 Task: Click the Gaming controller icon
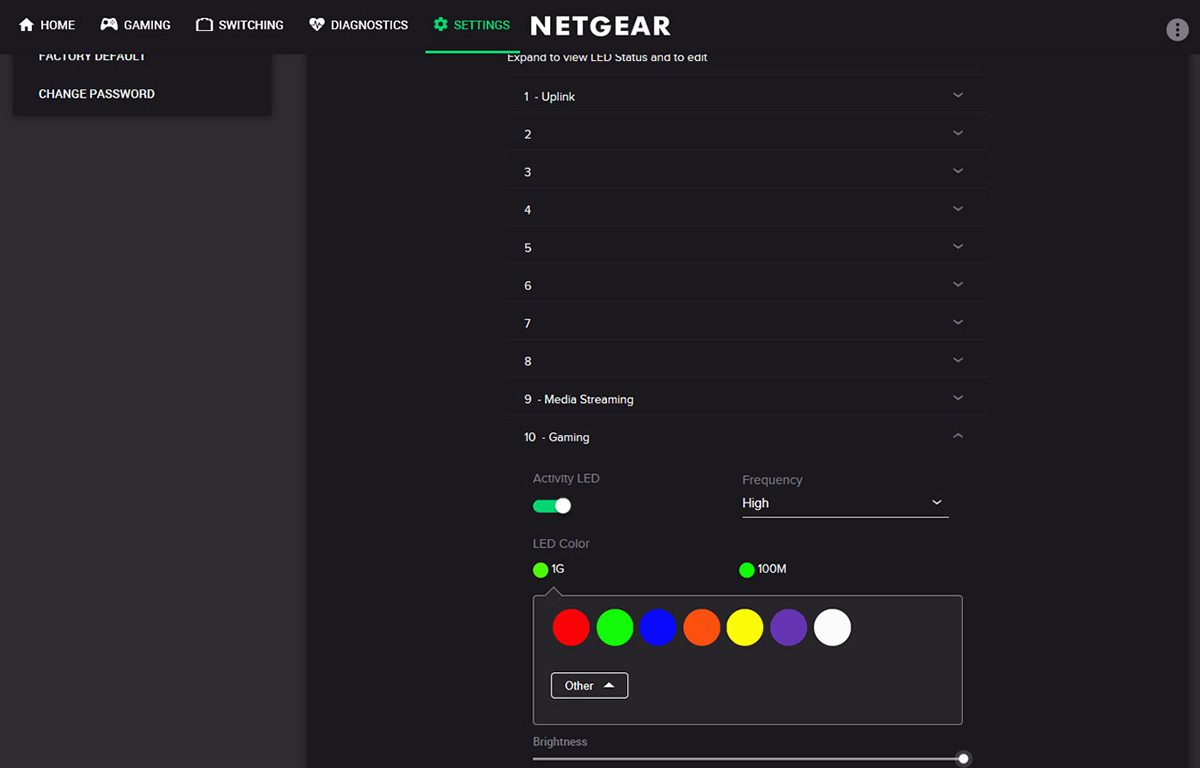[109, 25]
